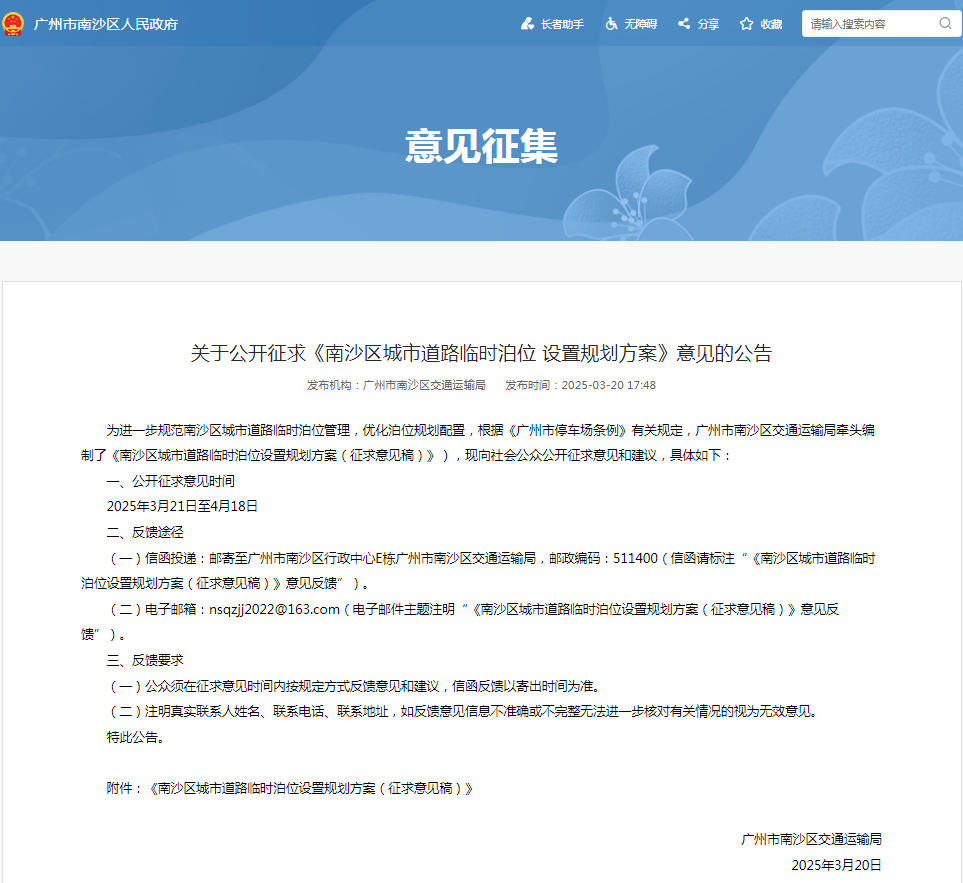Viewport: 963px width, 883px height.
Task: Click the magnifier search icon
Action: pos(945,24)
